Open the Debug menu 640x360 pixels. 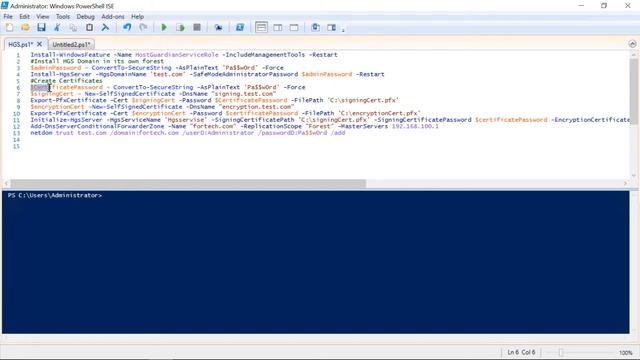(x=85, y=17)
